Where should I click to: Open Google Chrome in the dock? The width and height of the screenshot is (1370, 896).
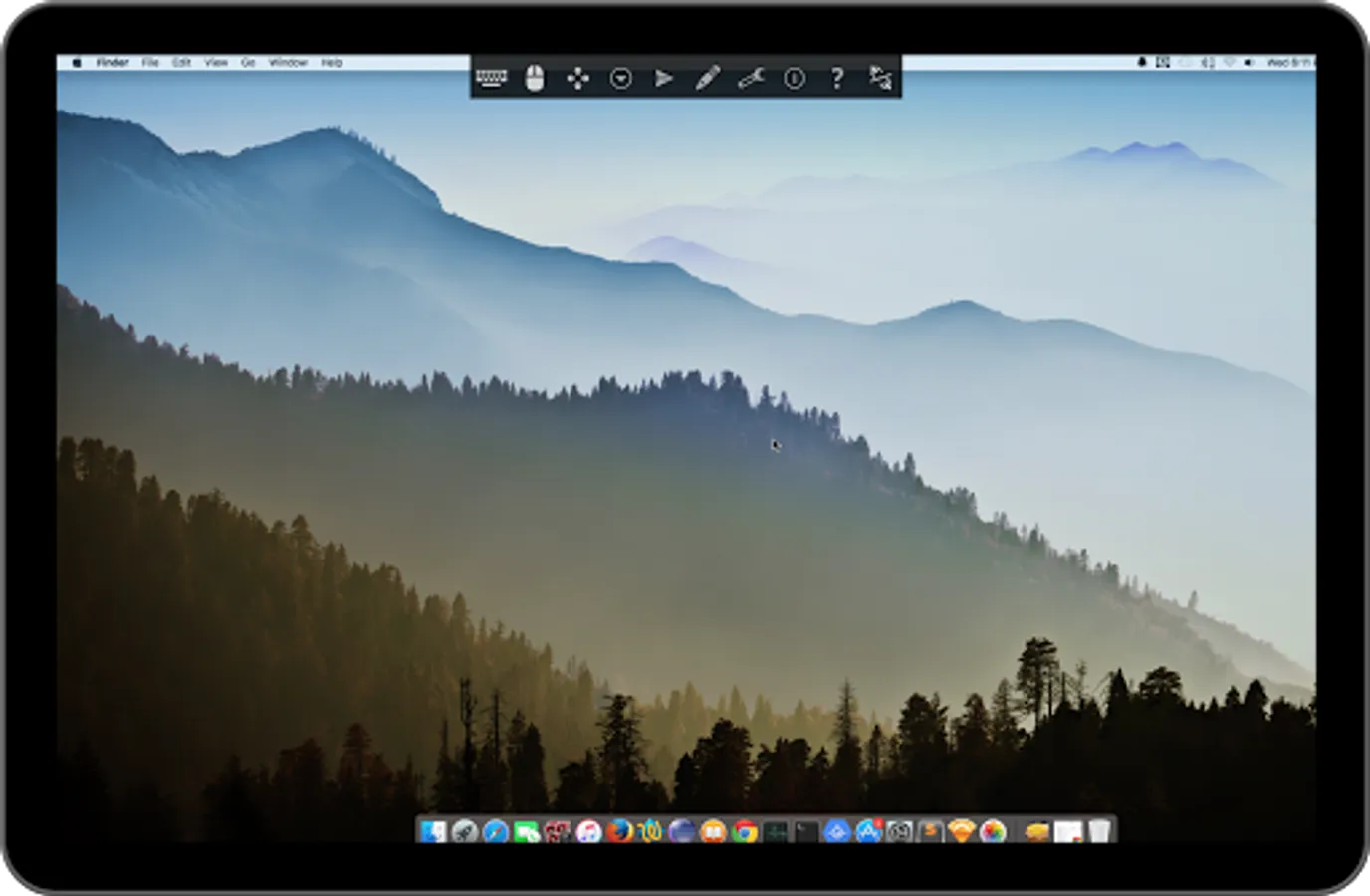pyautogui.click(x=745, y=831)
